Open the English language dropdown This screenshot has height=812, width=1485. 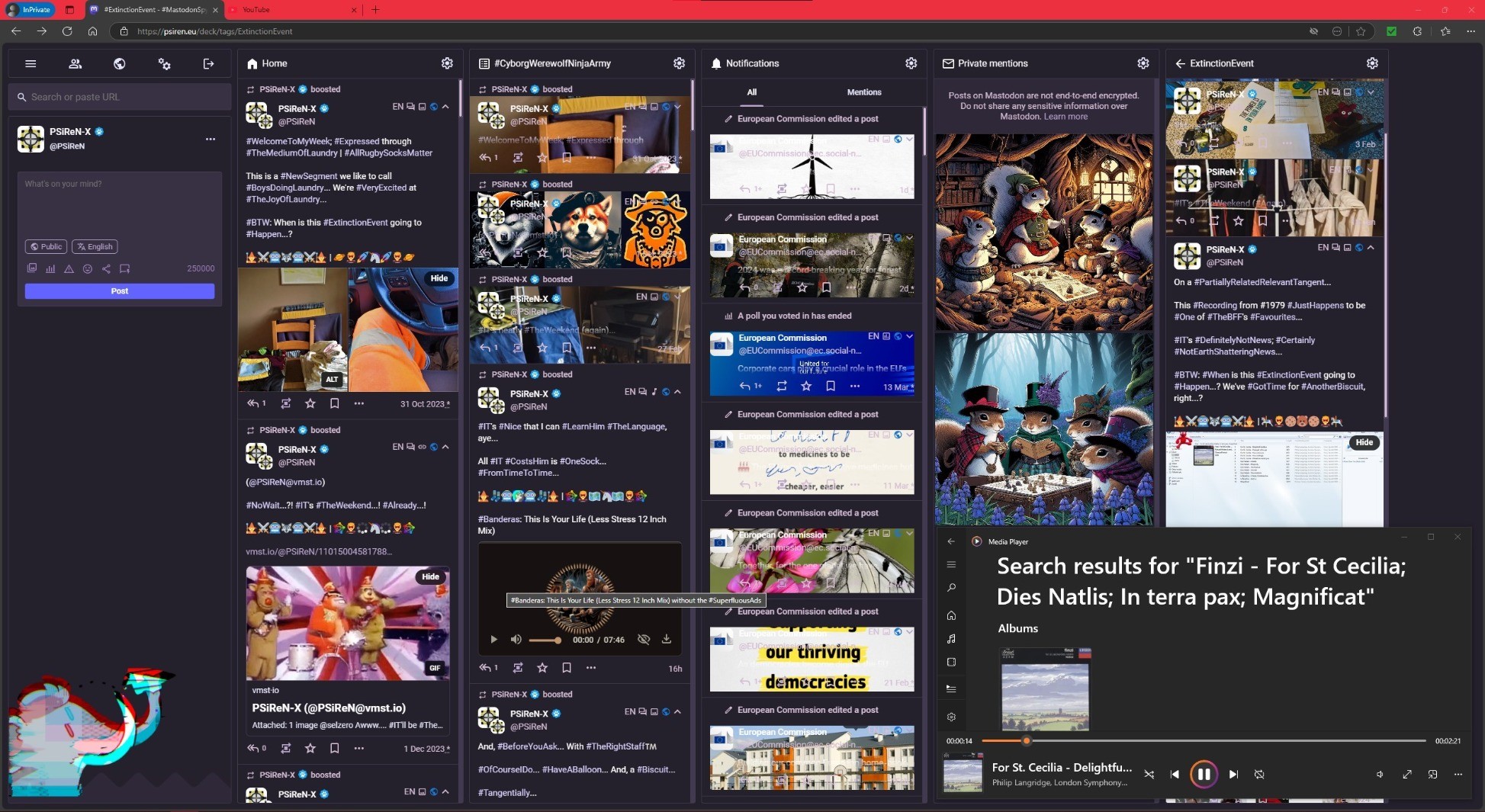click(95, 246)
